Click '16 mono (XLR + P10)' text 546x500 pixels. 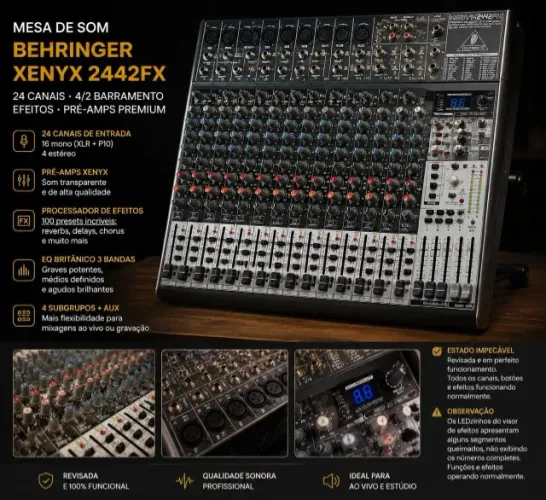[77, 144]
